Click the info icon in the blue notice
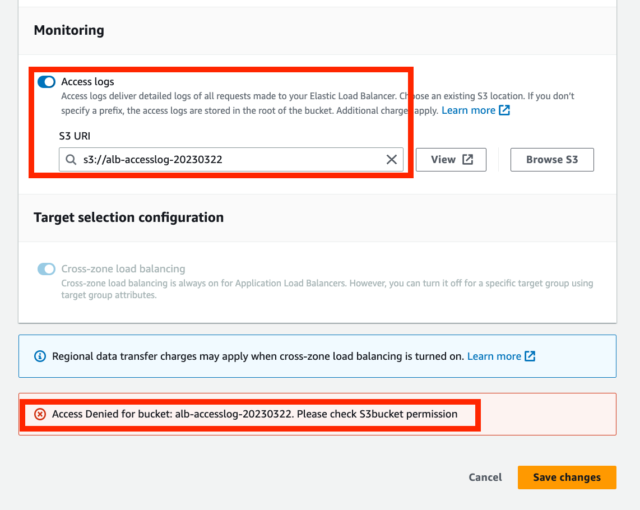The image size is (640, 510). pyautogui.click(x=40, y=356)
